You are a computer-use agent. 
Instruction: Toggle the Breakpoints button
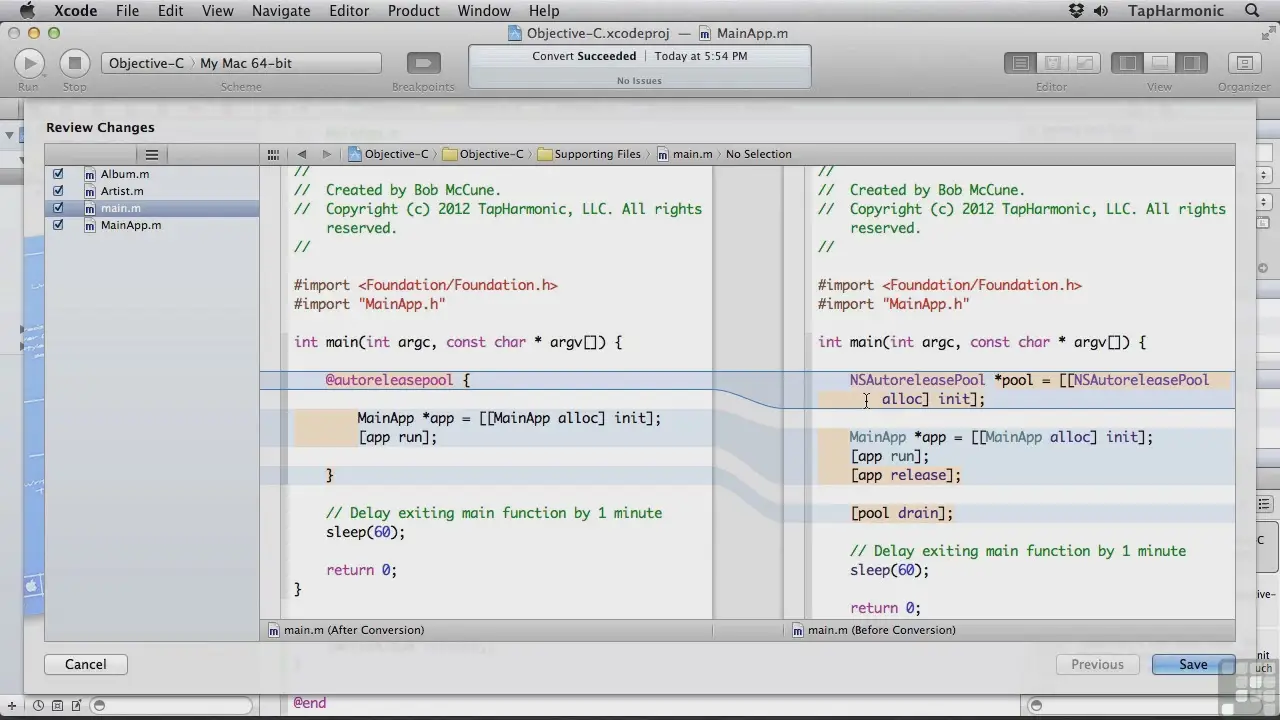(423, 63)
